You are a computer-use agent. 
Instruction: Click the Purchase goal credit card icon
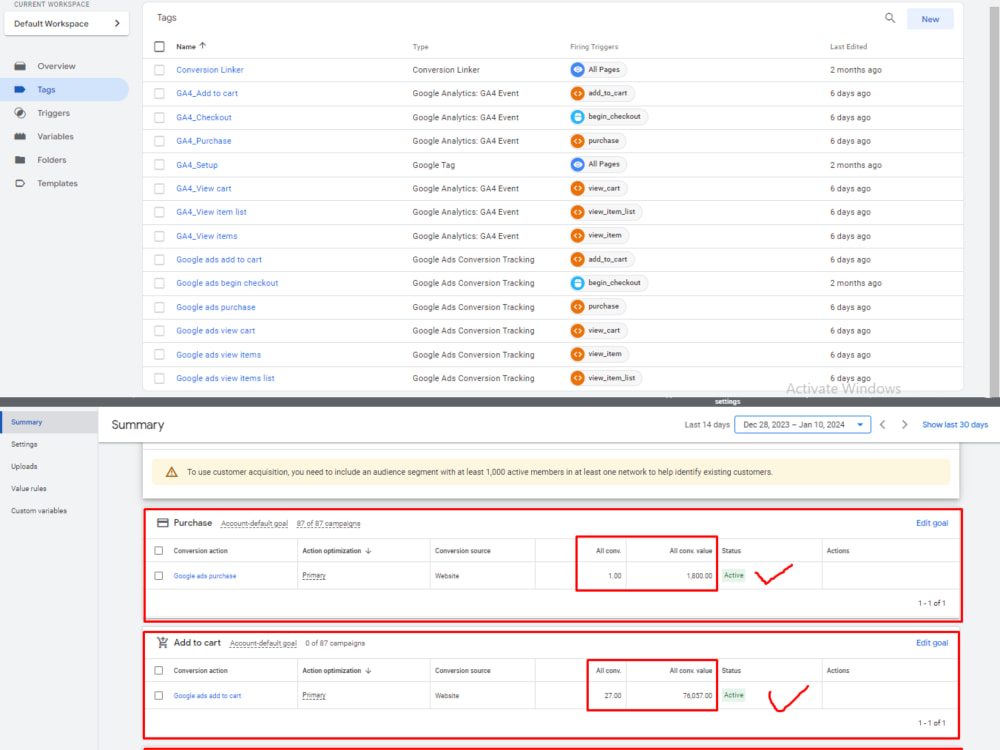(163, 523)
